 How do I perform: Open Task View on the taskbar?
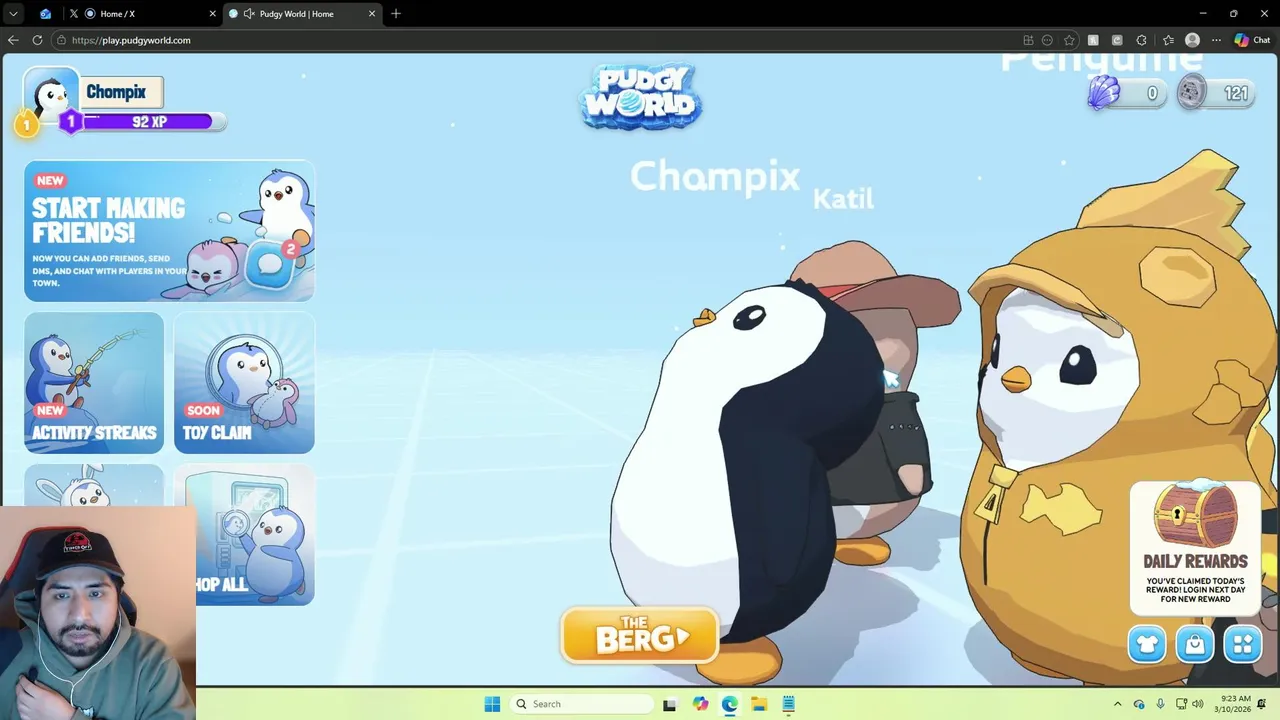tap(670, 704)
